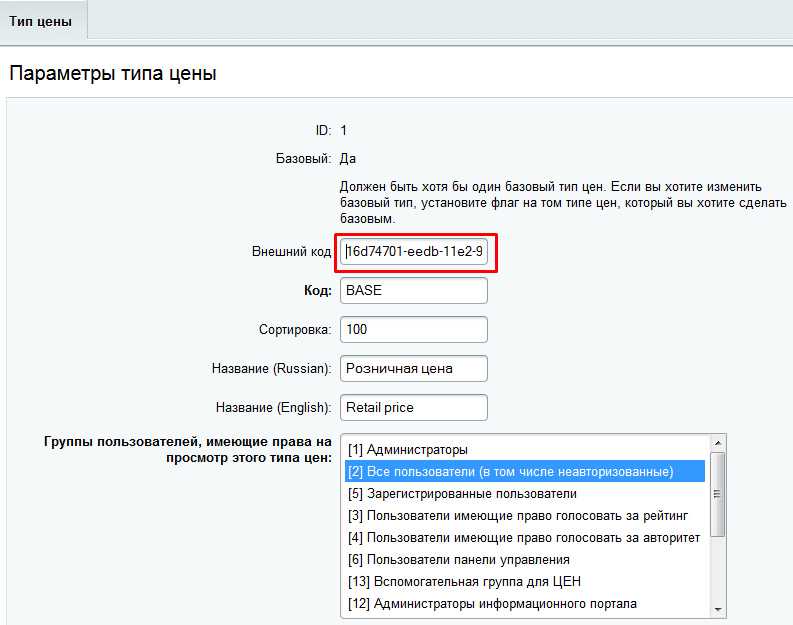Click the 'Параметры типа цены' heading
793x625 pixels.
coord(112,74)
